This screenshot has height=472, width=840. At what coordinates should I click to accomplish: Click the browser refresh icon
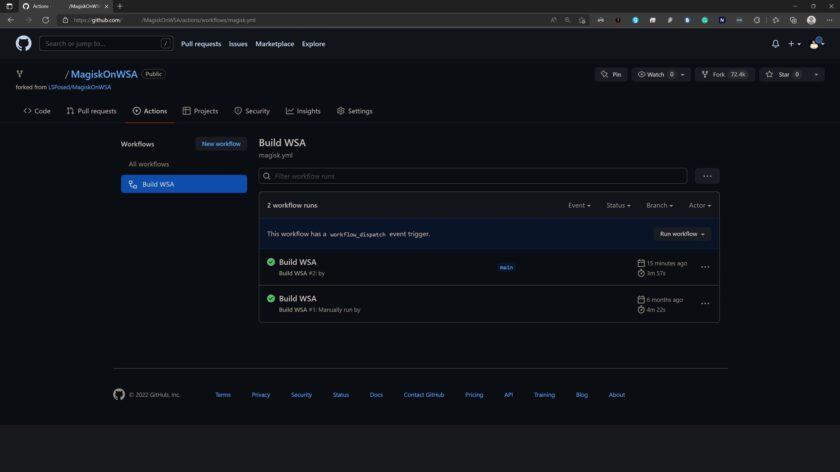tap(45, 20)
